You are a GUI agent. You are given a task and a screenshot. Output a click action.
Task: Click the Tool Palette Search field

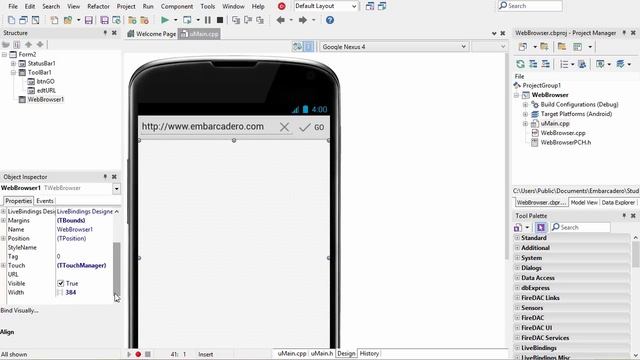click(581, 227)
